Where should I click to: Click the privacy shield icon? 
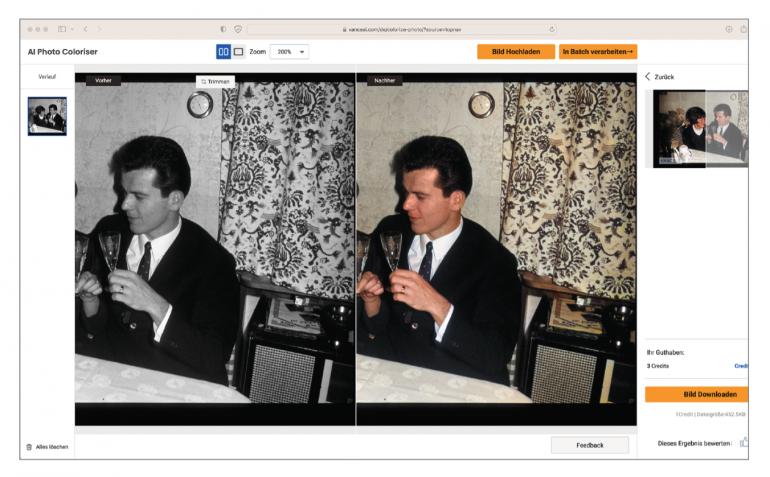[x=238, y=29]
